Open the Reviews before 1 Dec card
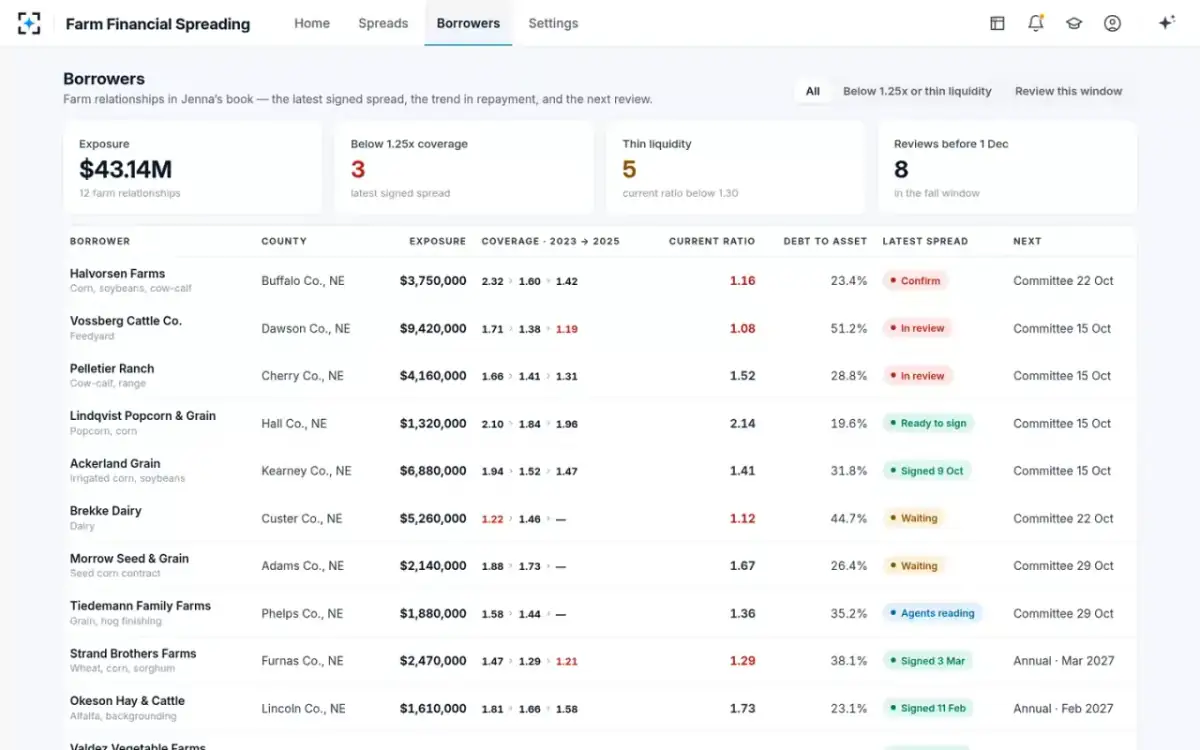 point(1008,168)
